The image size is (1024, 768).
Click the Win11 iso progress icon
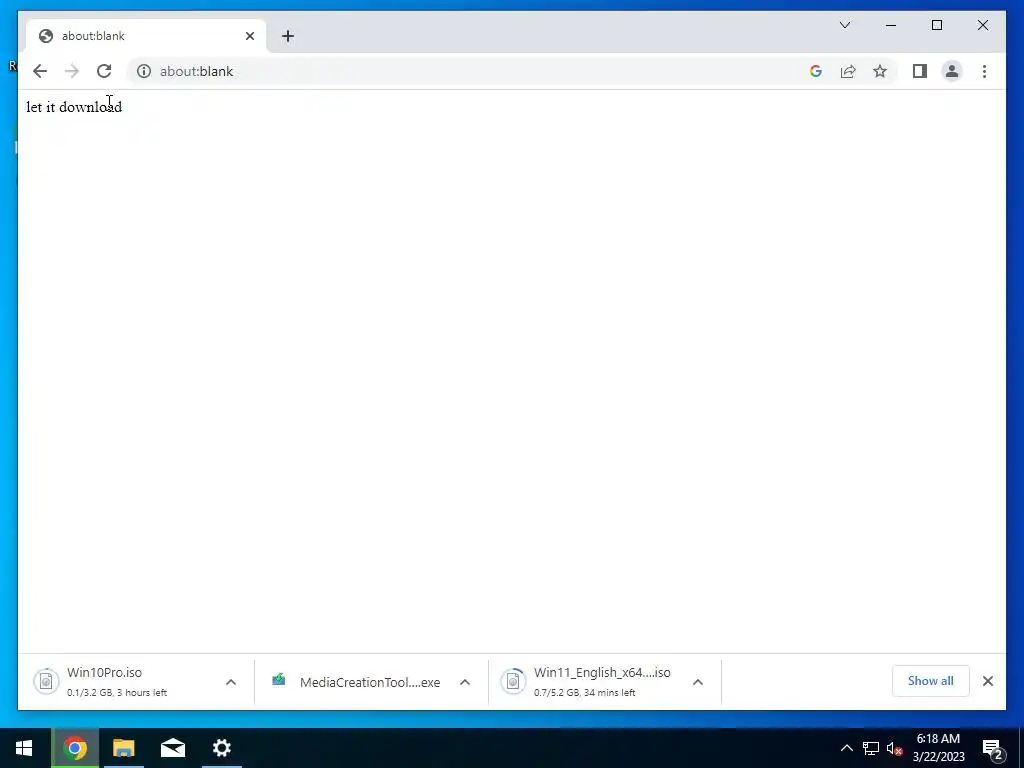click(x=513, y=682)
